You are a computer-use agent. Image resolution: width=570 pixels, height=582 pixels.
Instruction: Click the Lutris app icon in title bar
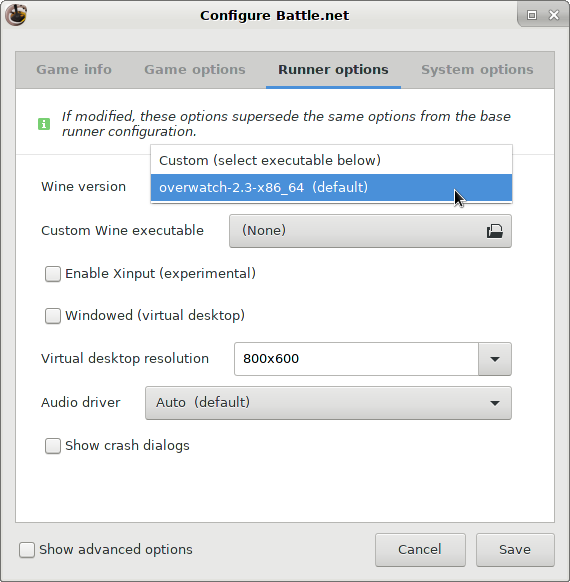coord(16,15)
